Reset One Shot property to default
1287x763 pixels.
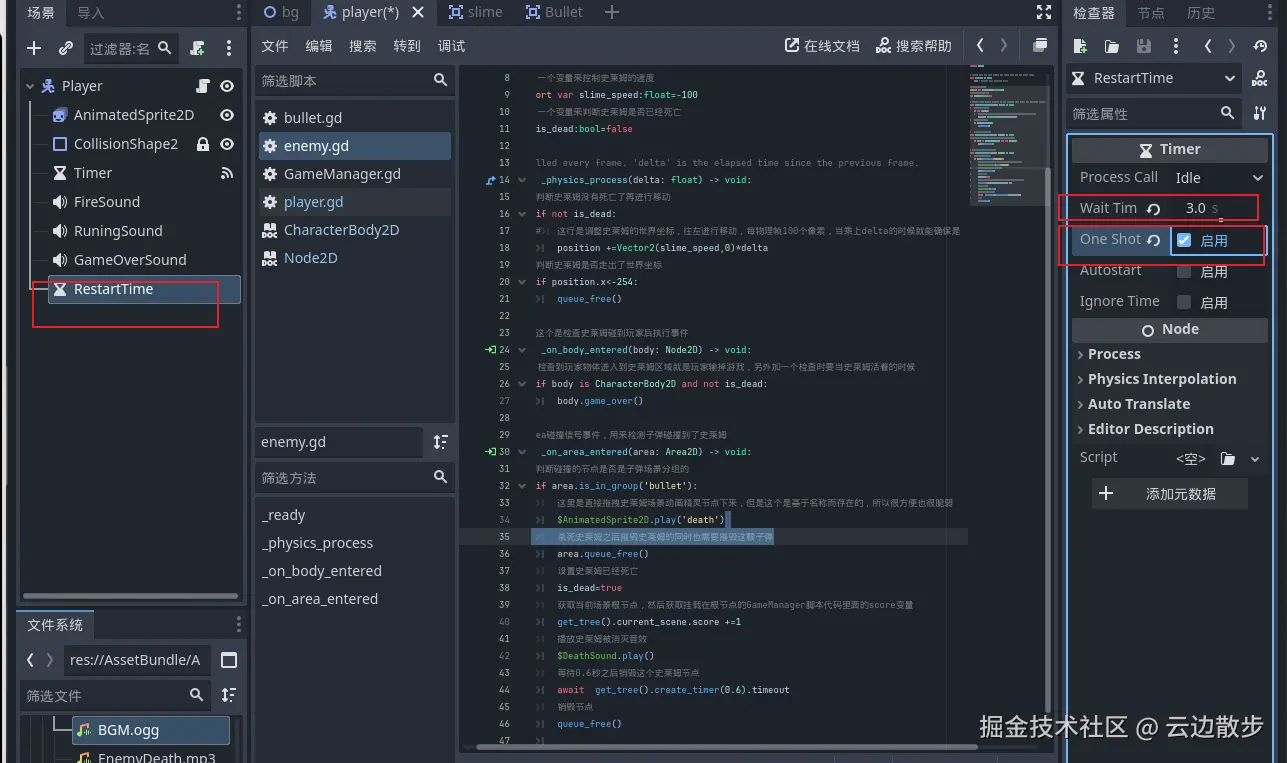coord(1154,241)
